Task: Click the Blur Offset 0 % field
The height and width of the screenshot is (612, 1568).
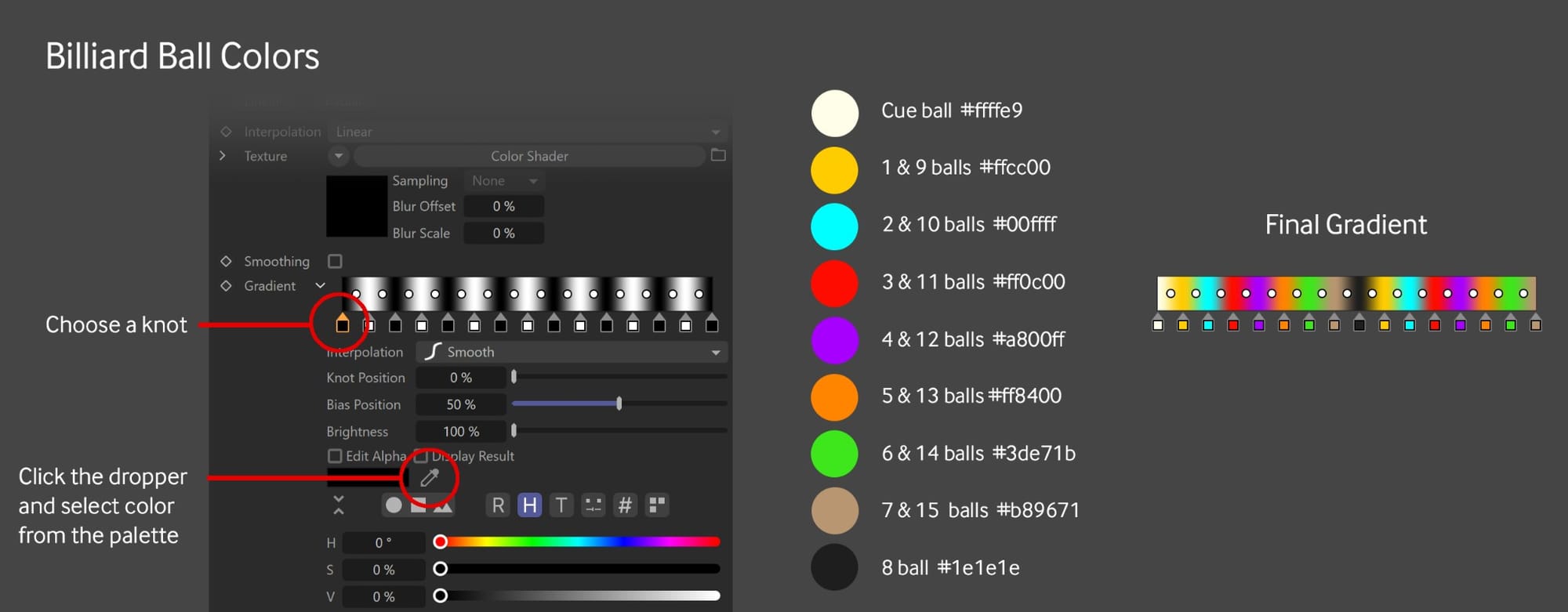Action: click(x=504, y=206)
